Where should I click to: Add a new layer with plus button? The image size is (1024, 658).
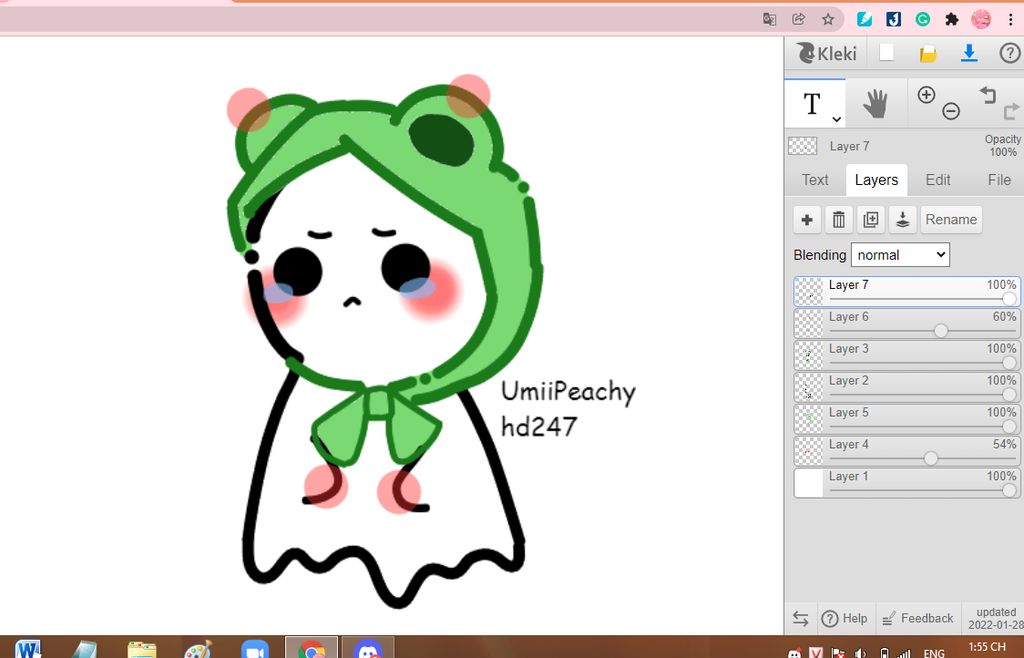807,220
